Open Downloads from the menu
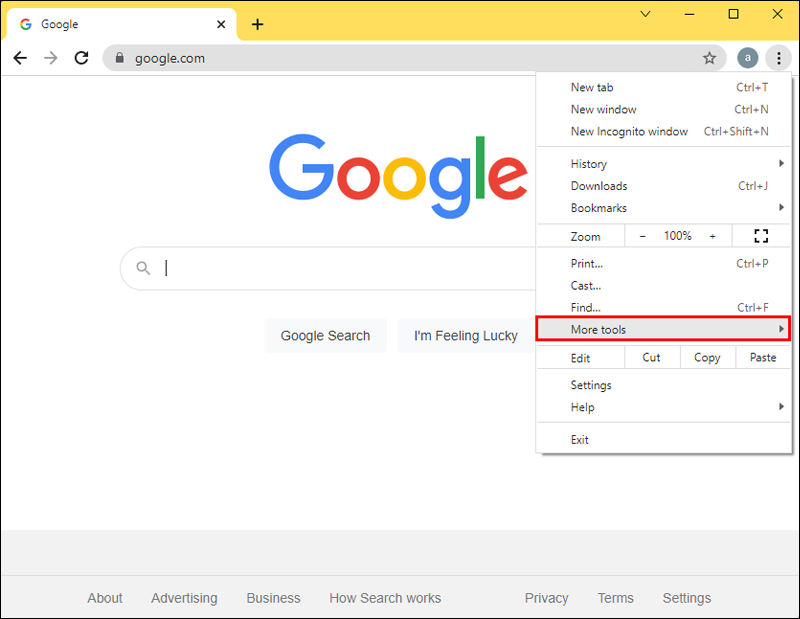Viewport: 800px width, 619px height. pos(663,186)
